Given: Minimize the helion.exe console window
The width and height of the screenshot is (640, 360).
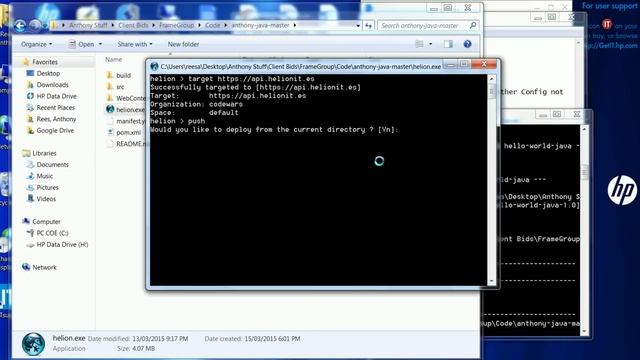Looking at the screenshot, I should (450, 64).
